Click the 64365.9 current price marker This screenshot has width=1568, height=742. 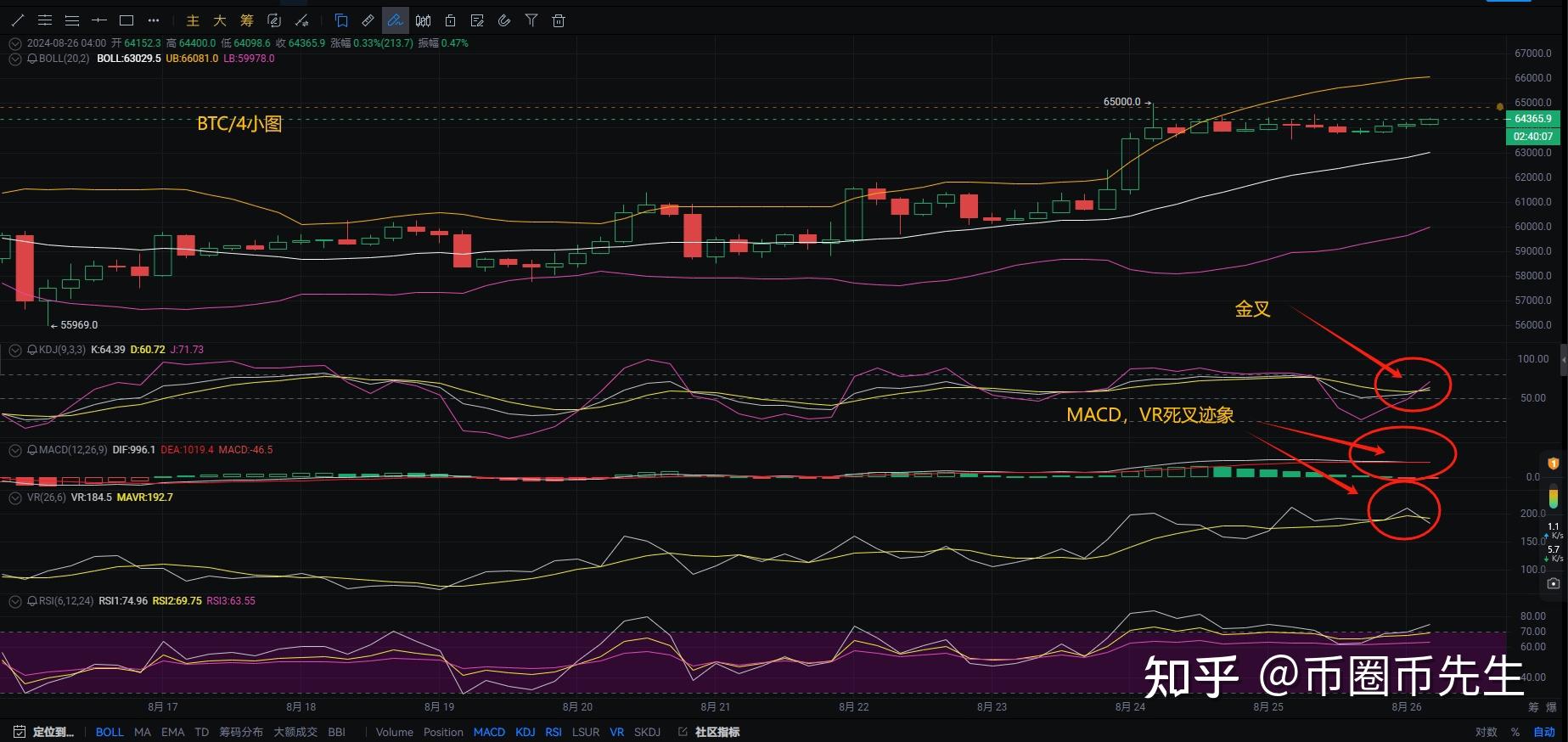point(1533,119)
